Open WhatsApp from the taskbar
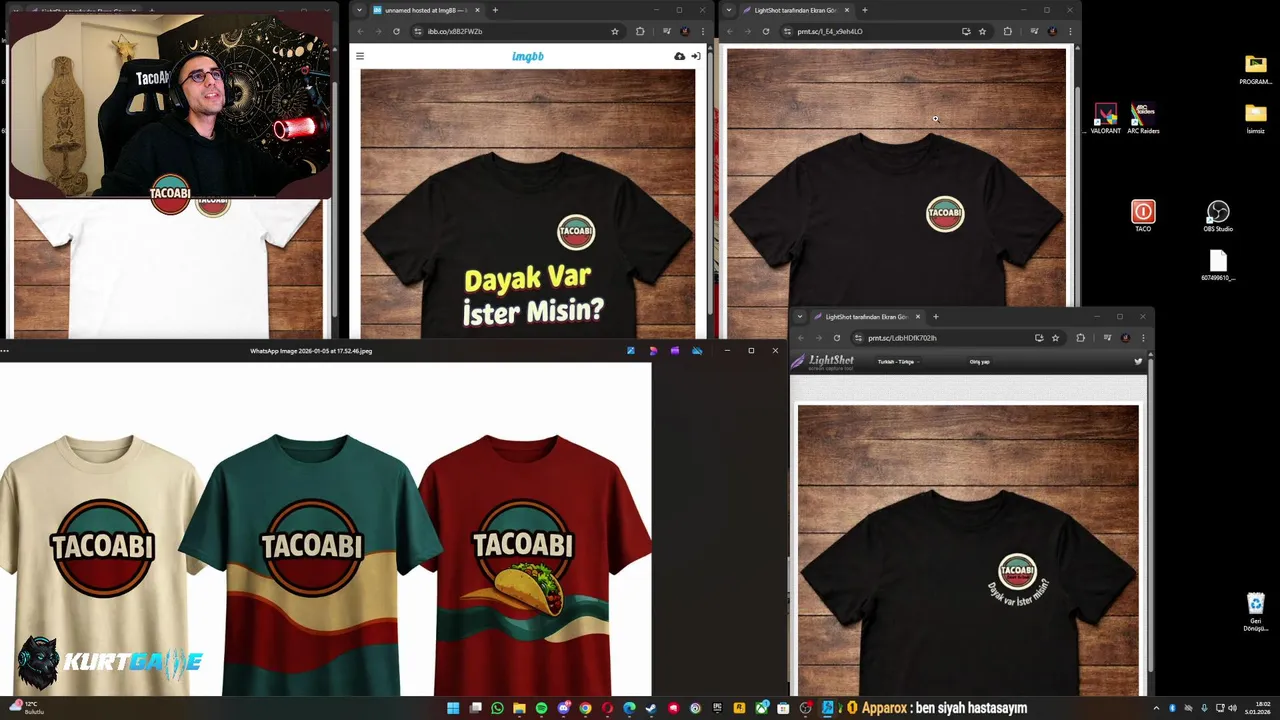1280x720 pixels. (x=497, y=708)
